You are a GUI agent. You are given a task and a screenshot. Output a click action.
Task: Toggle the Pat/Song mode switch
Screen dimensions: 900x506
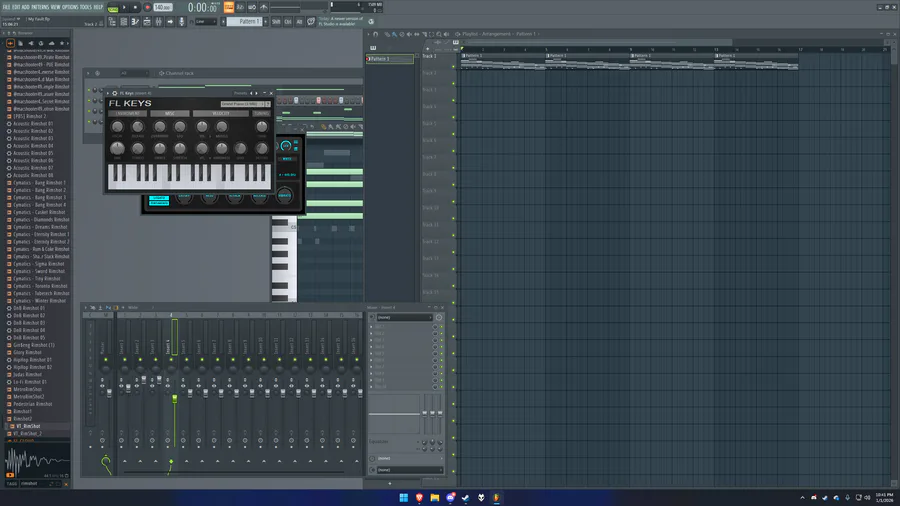click(x=113, y=8)
